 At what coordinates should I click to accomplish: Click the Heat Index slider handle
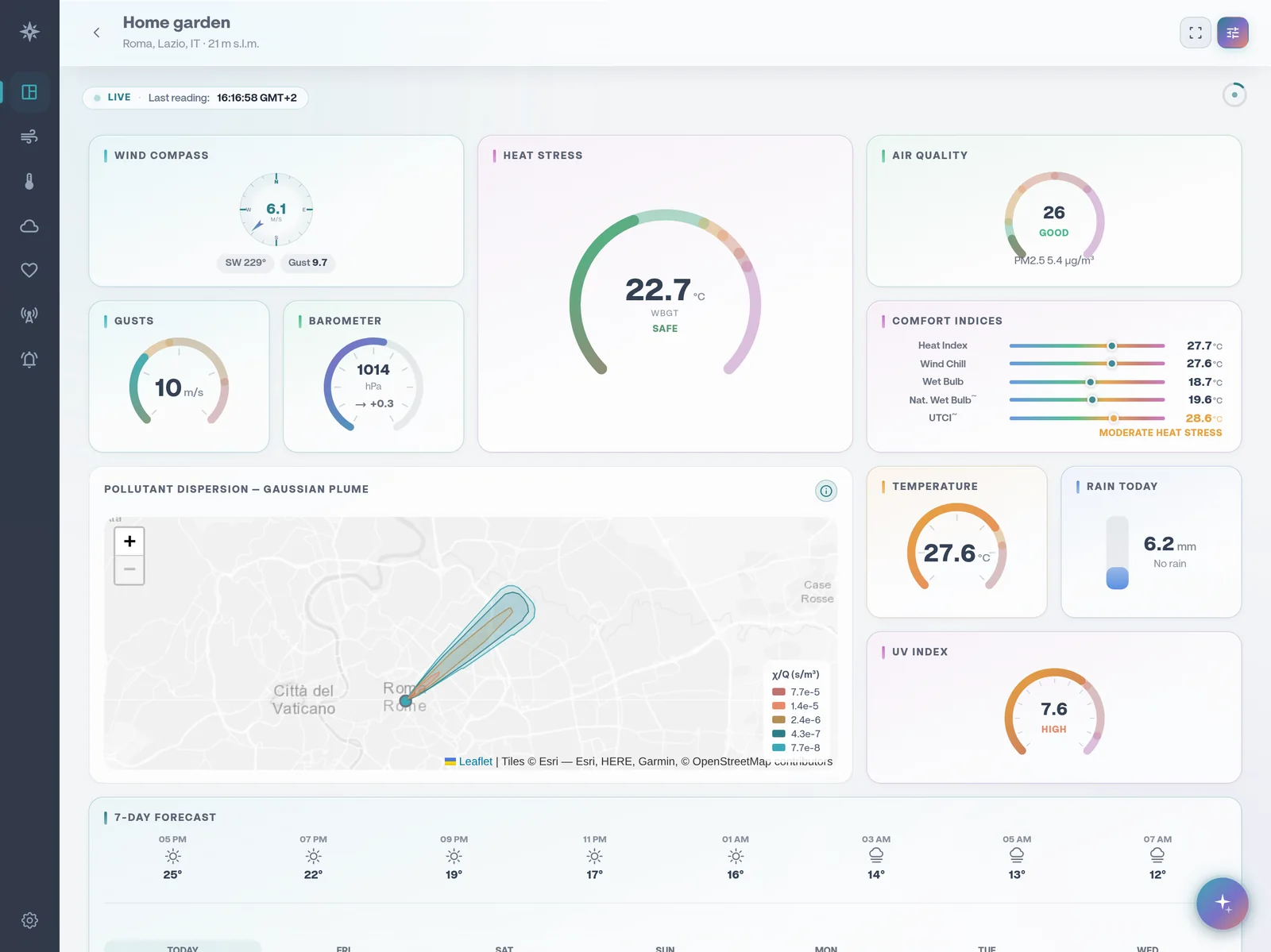(1112, 345)
